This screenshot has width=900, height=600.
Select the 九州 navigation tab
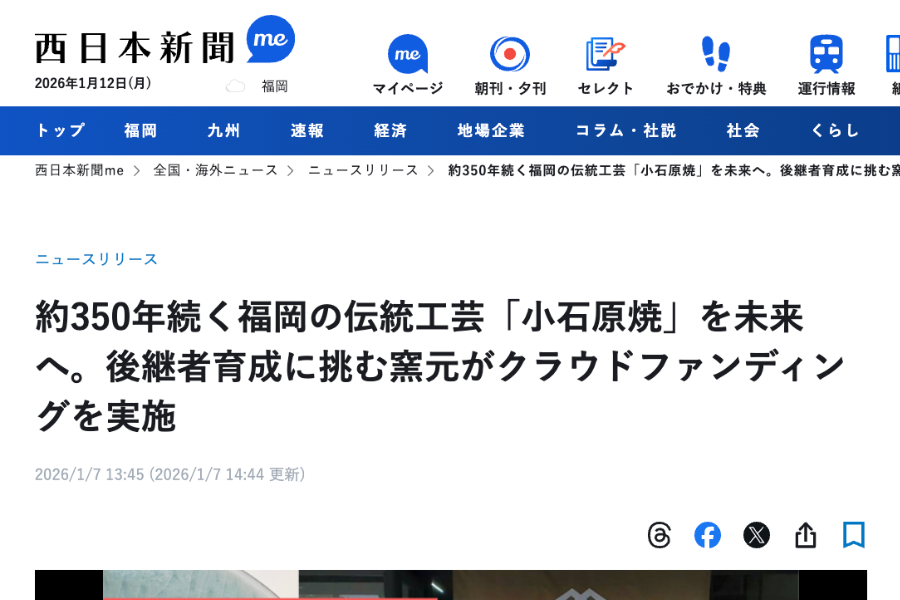point(223,130)
